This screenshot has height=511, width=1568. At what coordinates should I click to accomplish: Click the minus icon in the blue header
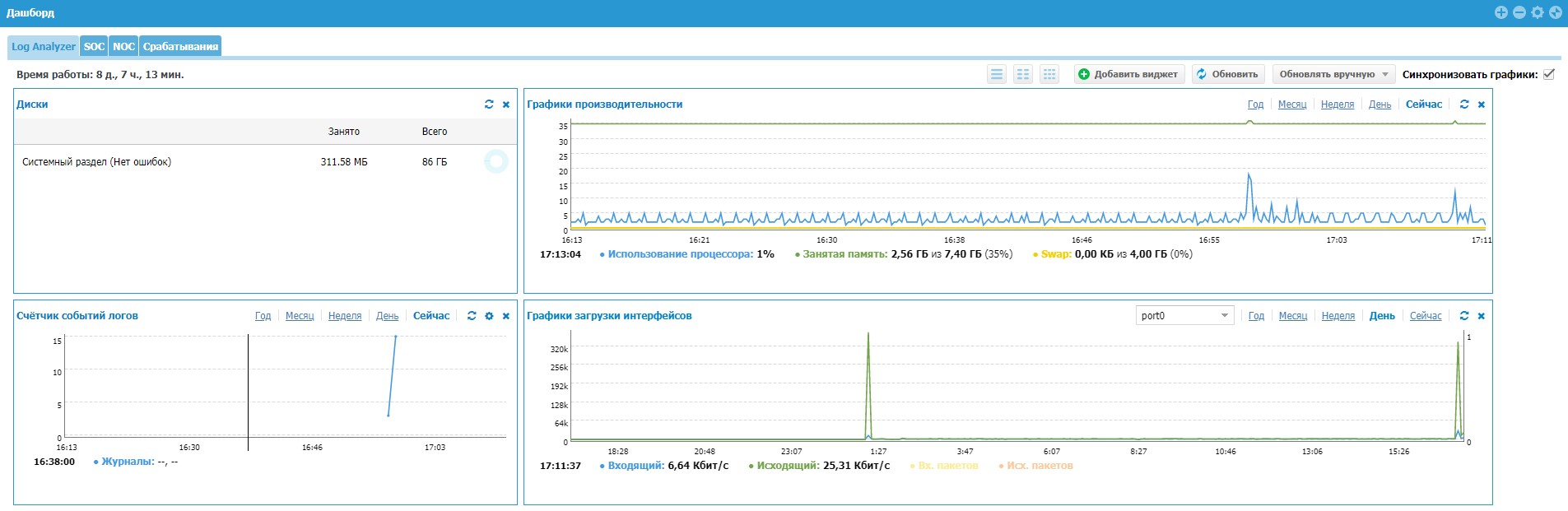pos(1519,12)
